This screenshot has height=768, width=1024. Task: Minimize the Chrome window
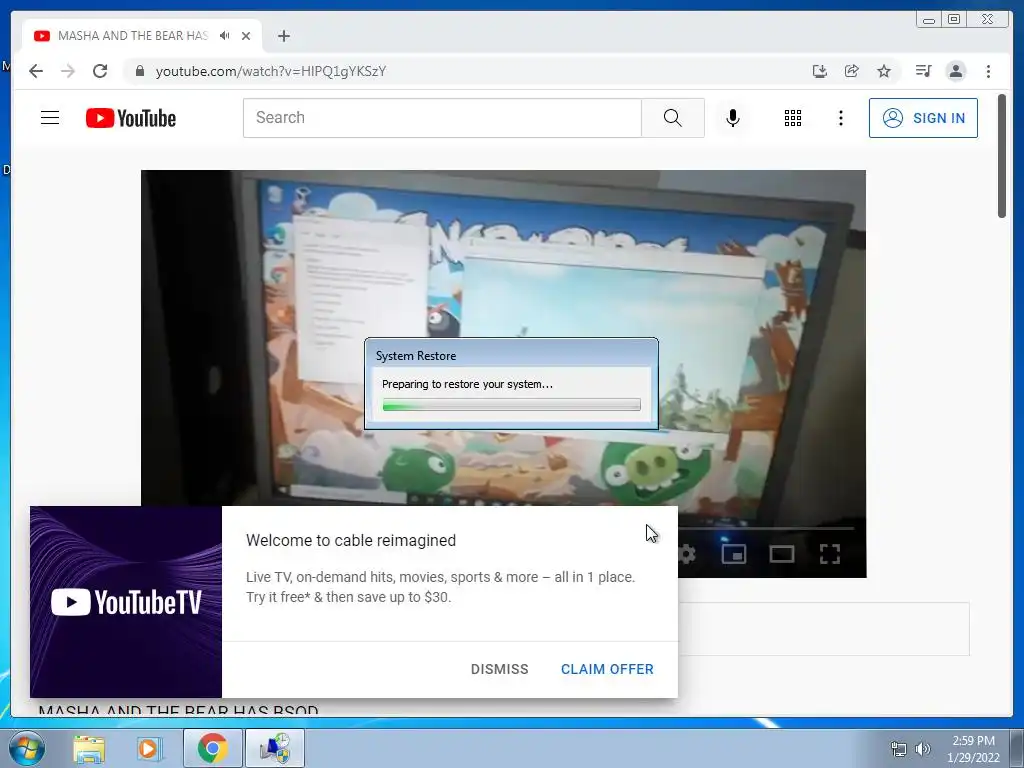click(929, 20)
